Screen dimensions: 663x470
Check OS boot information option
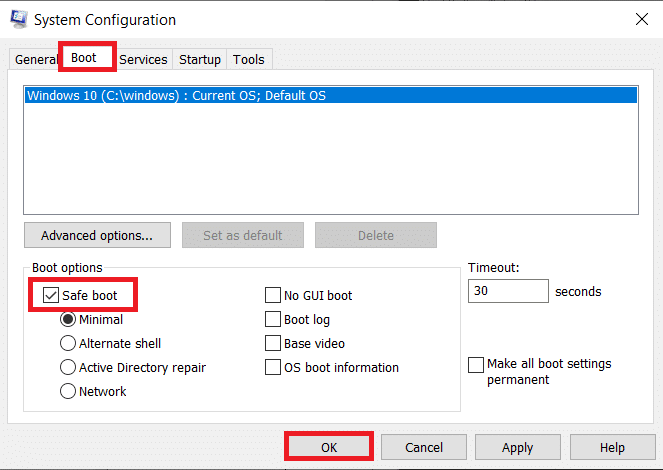point(273,368)
